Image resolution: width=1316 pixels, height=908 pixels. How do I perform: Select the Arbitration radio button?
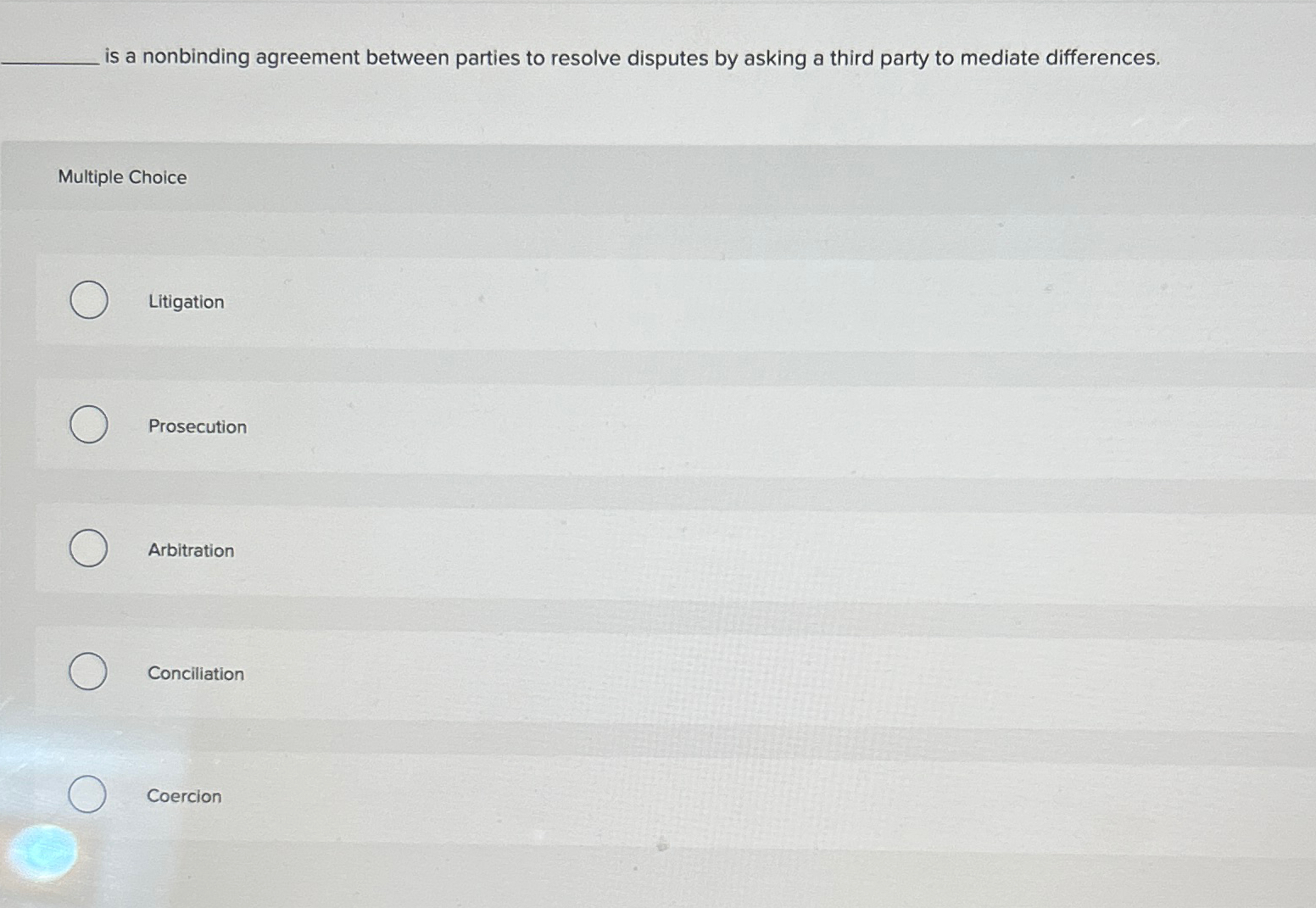coord(88,549)
